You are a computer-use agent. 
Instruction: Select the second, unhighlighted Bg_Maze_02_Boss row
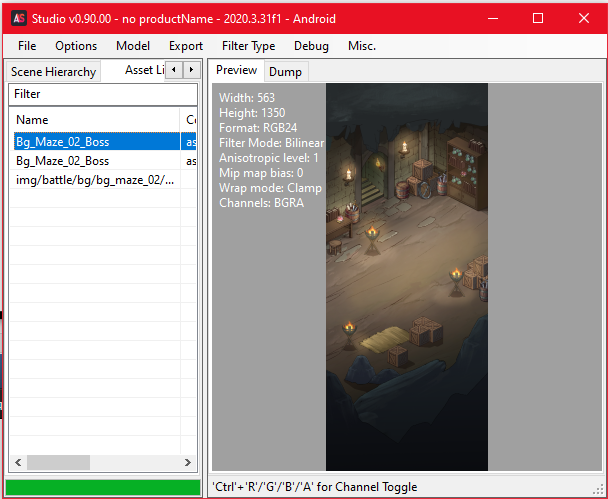click(x=103, y=161)
